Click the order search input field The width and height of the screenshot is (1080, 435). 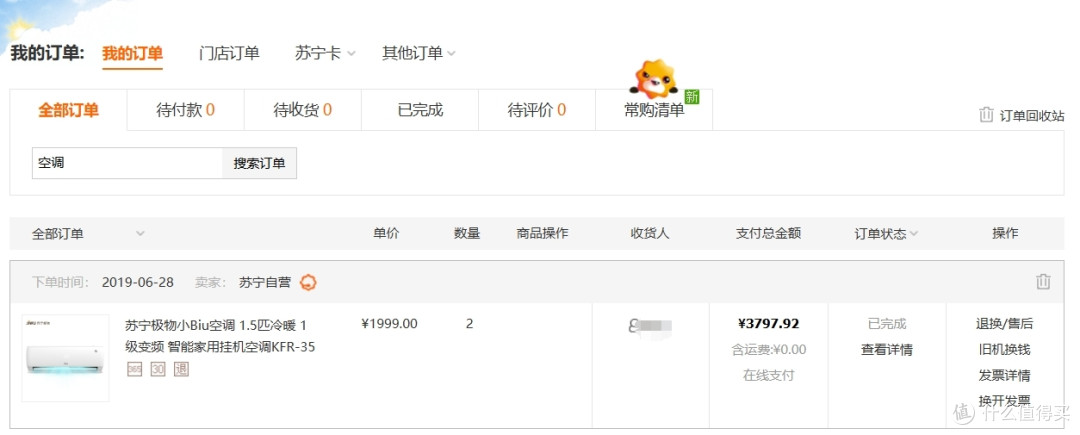pyautogui.click(x=127, y=163)
